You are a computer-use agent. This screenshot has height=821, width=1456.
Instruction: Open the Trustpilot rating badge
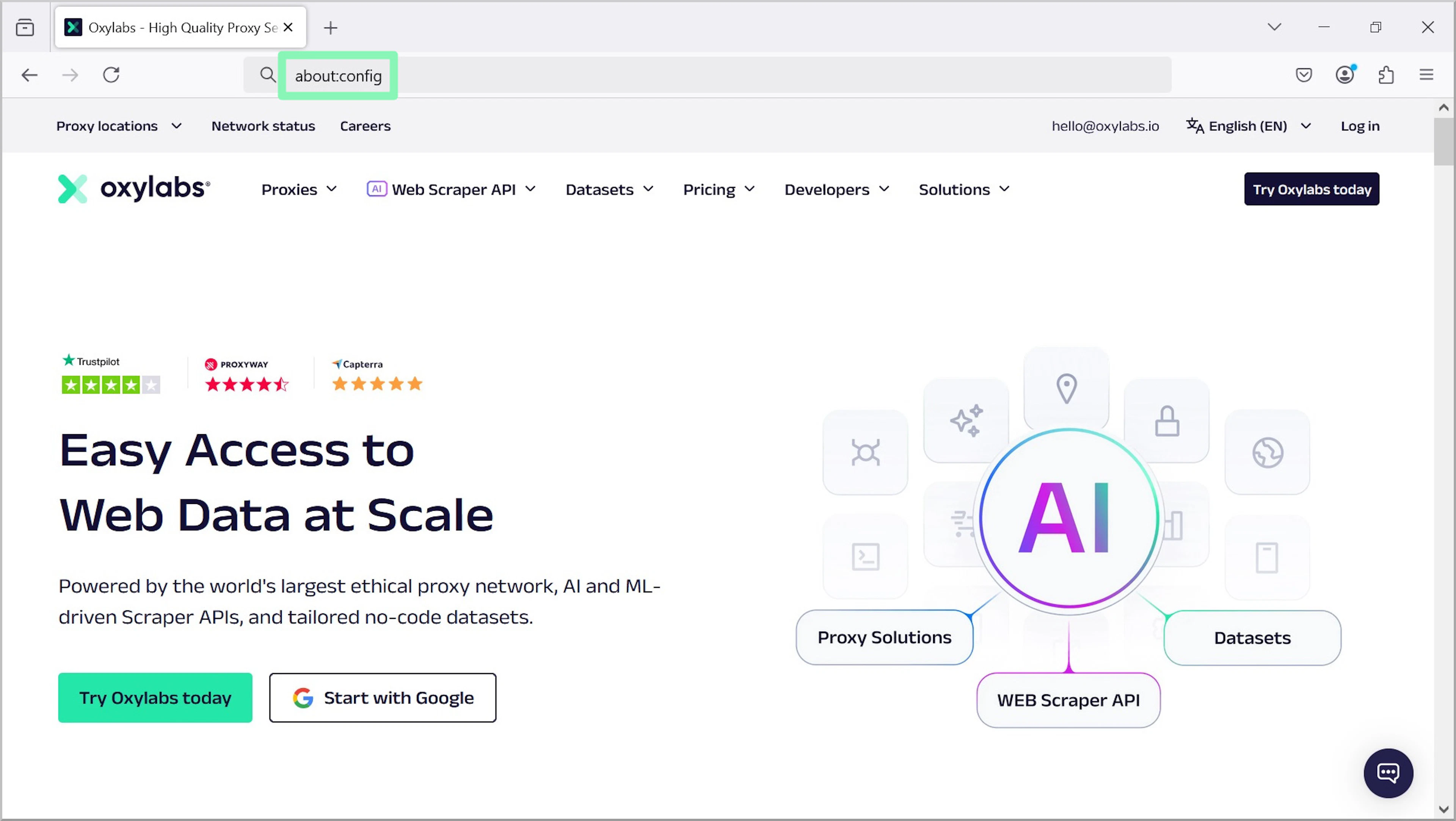click(111, 373)
